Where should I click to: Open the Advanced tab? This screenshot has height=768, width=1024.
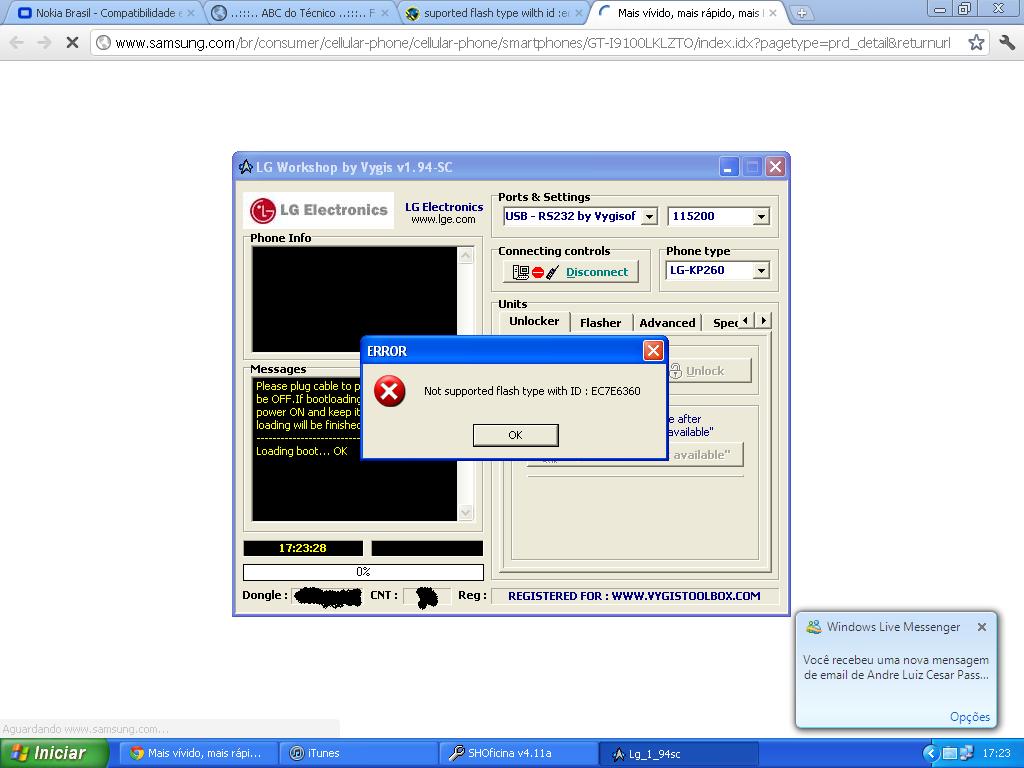[x=667, y=323]
